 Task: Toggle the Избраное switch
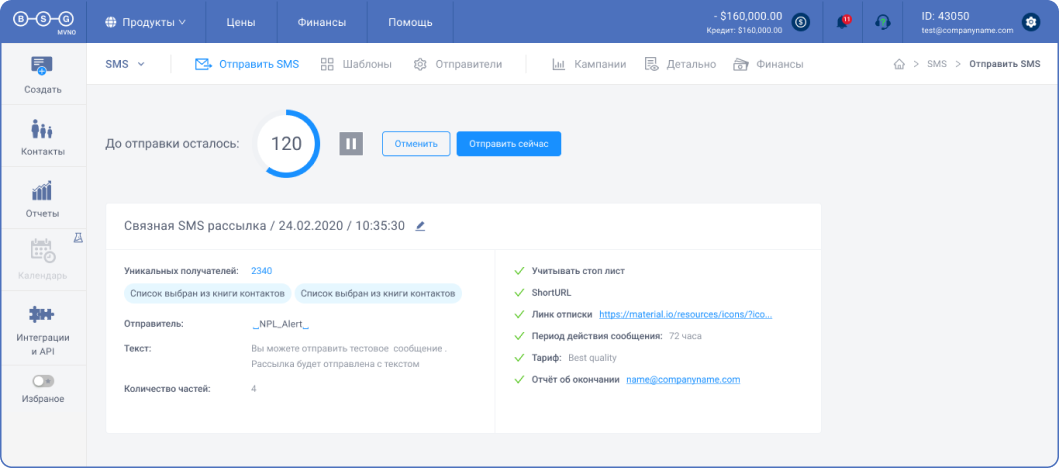(43, 382)
